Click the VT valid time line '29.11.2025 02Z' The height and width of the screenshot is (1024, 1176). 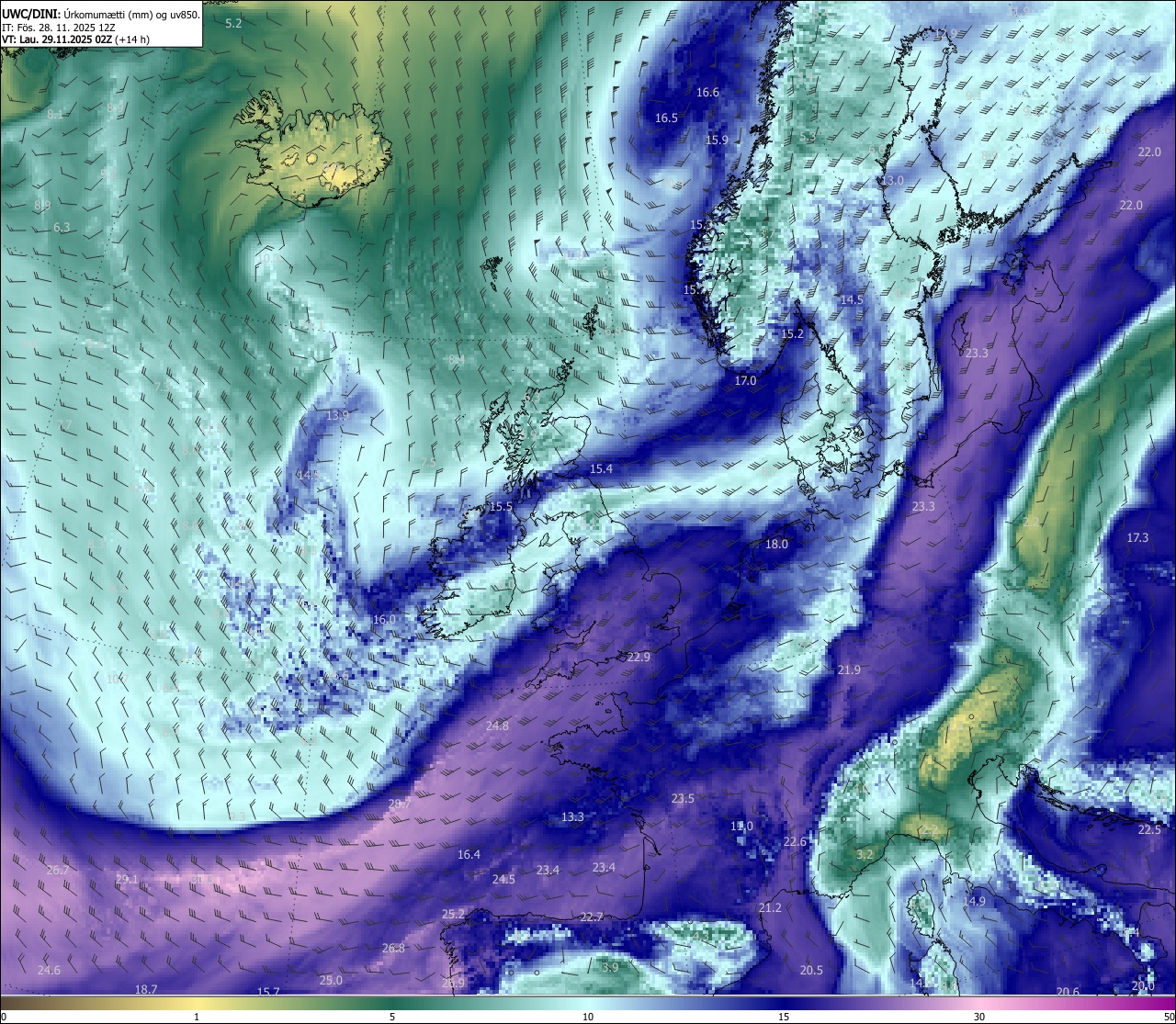[x=77, y=39]
